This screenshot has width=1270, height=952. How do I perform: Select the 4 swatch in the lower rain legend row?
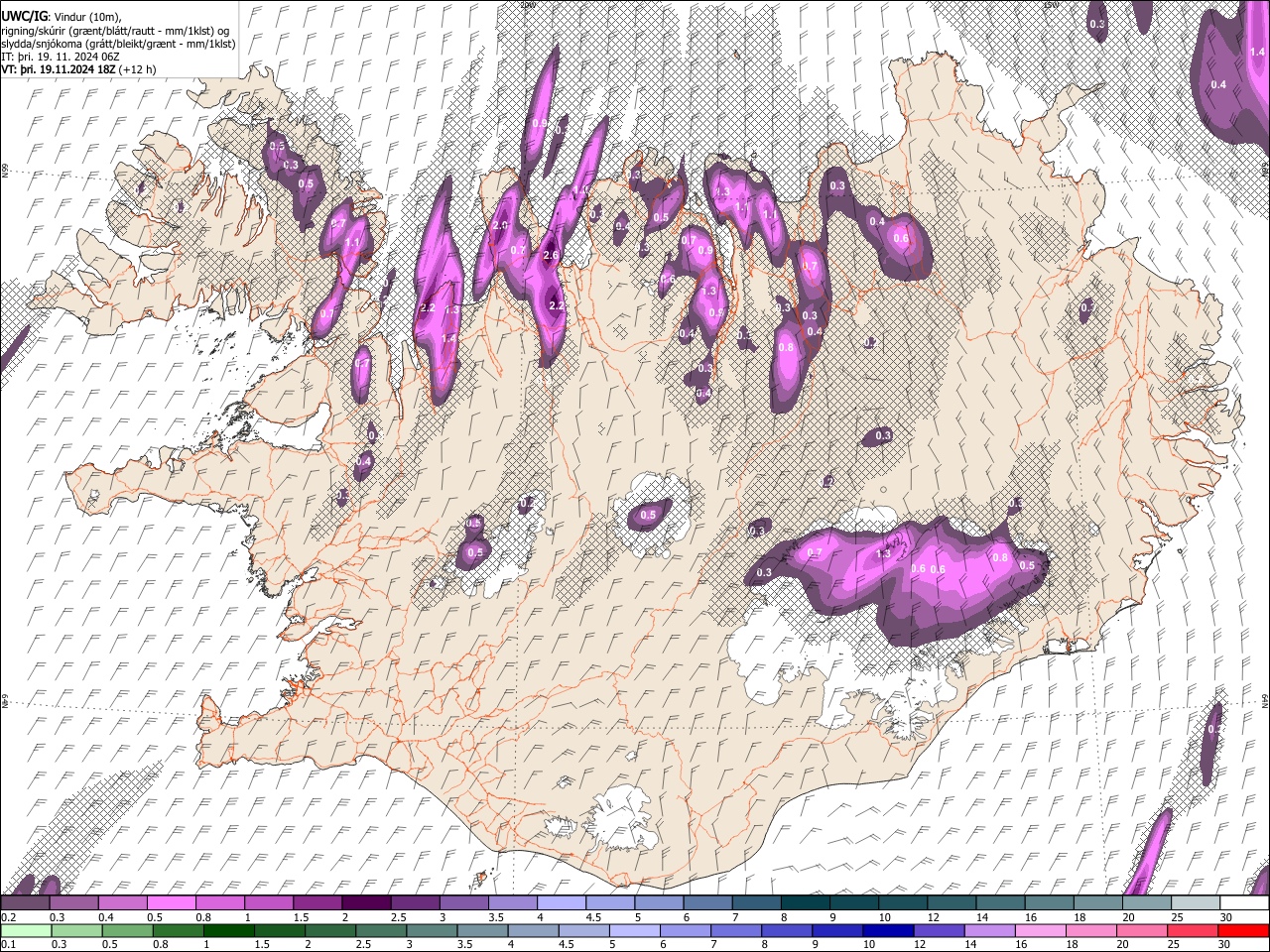click(533, 930)
